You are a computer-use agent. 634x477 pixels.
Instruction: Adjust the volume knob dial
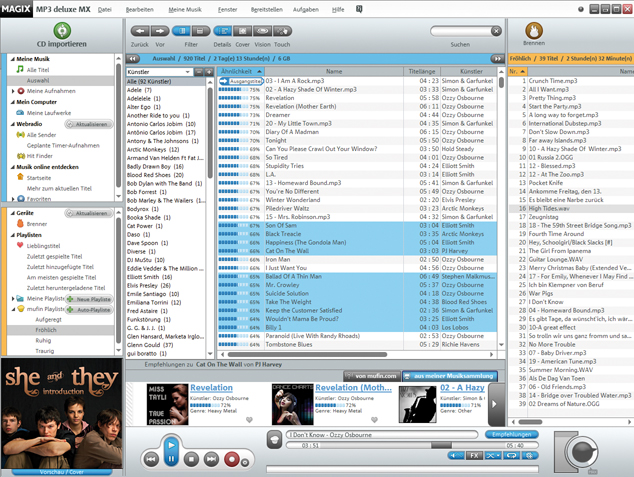pyautogui.click(x=583, y=452)
